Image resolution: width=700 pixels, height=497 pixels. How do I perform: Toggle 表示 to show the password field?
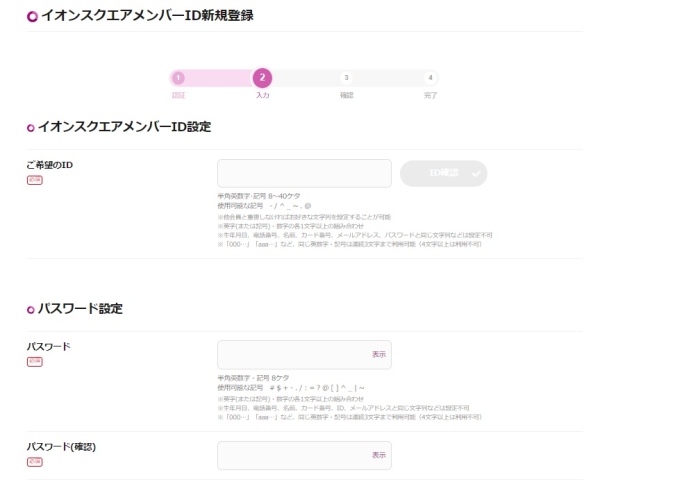(x=379, y=354)
